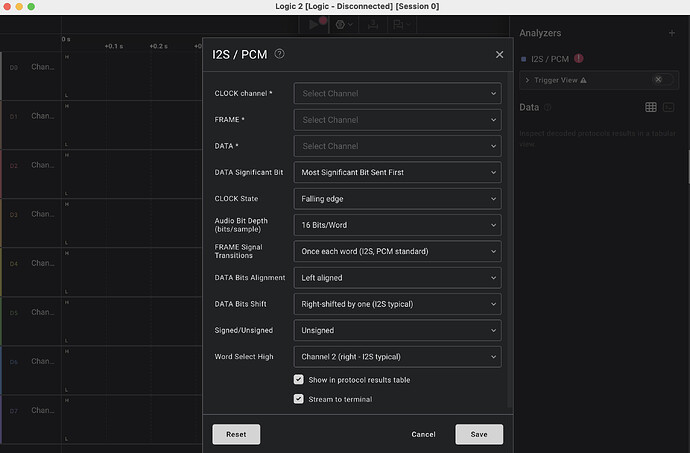Screen dimensions: 690x453
Task: Close the I2S / PCM settings dialog
Action: tap(499, 55)
